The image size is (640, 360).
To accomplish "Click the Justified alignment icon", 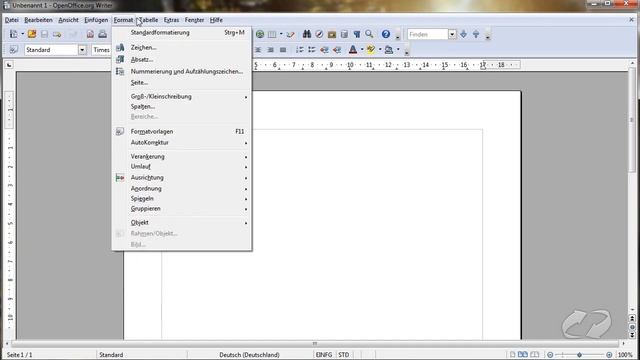I will pos(283,50).
